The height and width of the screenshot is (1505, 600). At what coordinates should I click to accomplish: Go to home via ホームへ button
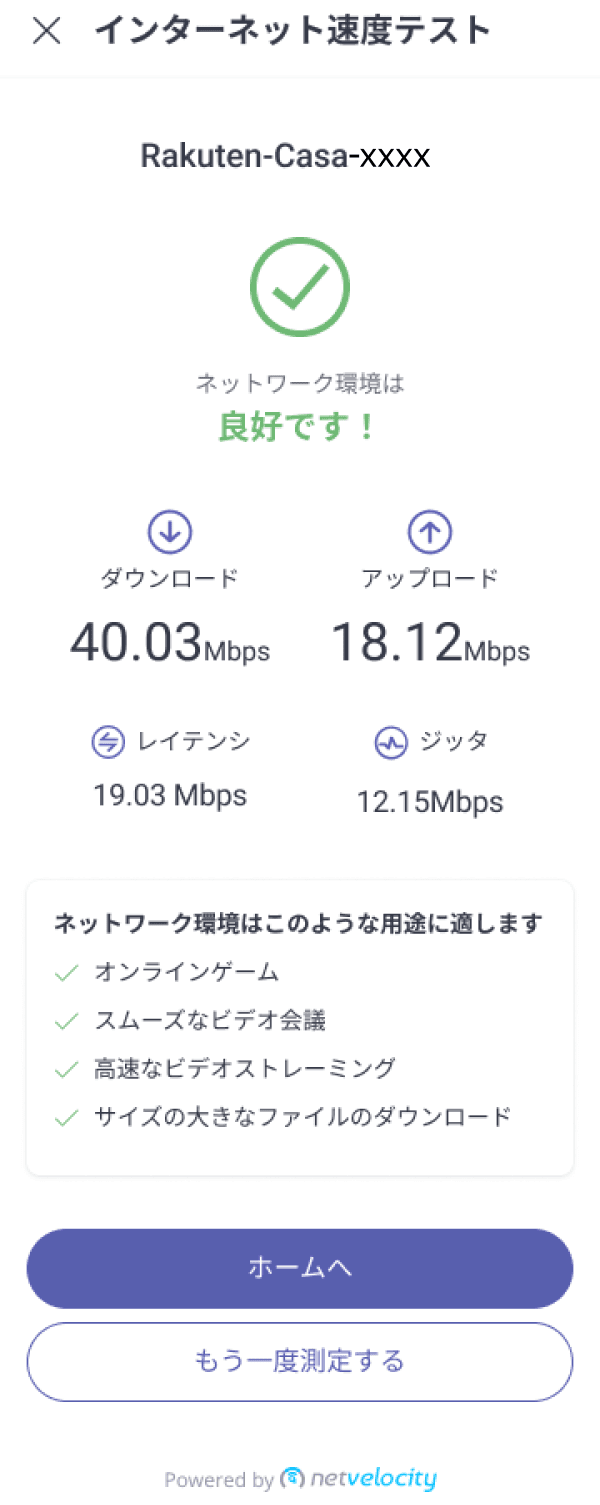tap(300, 1268)
